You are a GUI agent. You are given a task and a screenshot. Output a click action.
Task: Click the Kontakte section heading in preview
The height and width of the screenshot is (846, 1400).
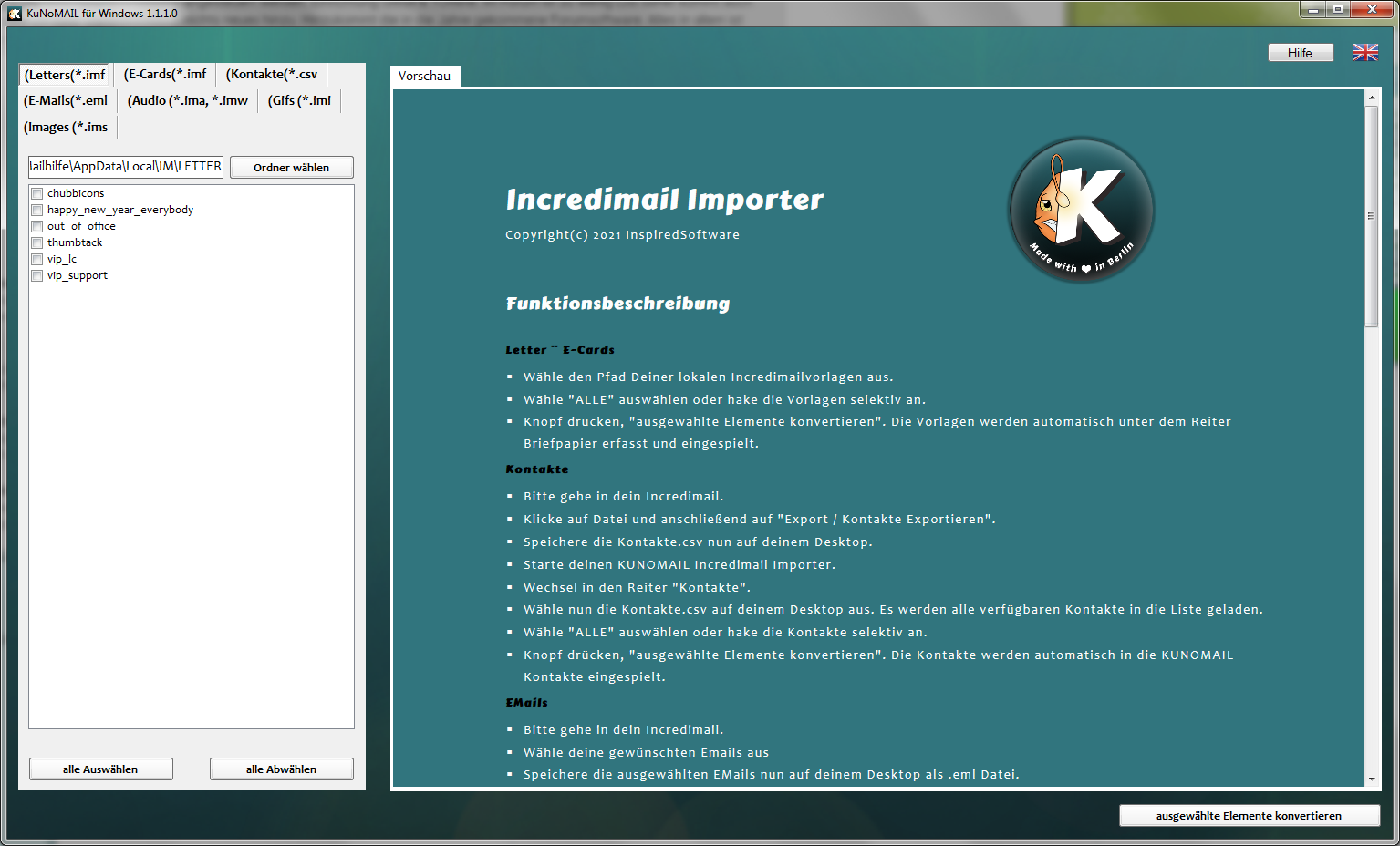pyautogui.click(x=537, y=469)
